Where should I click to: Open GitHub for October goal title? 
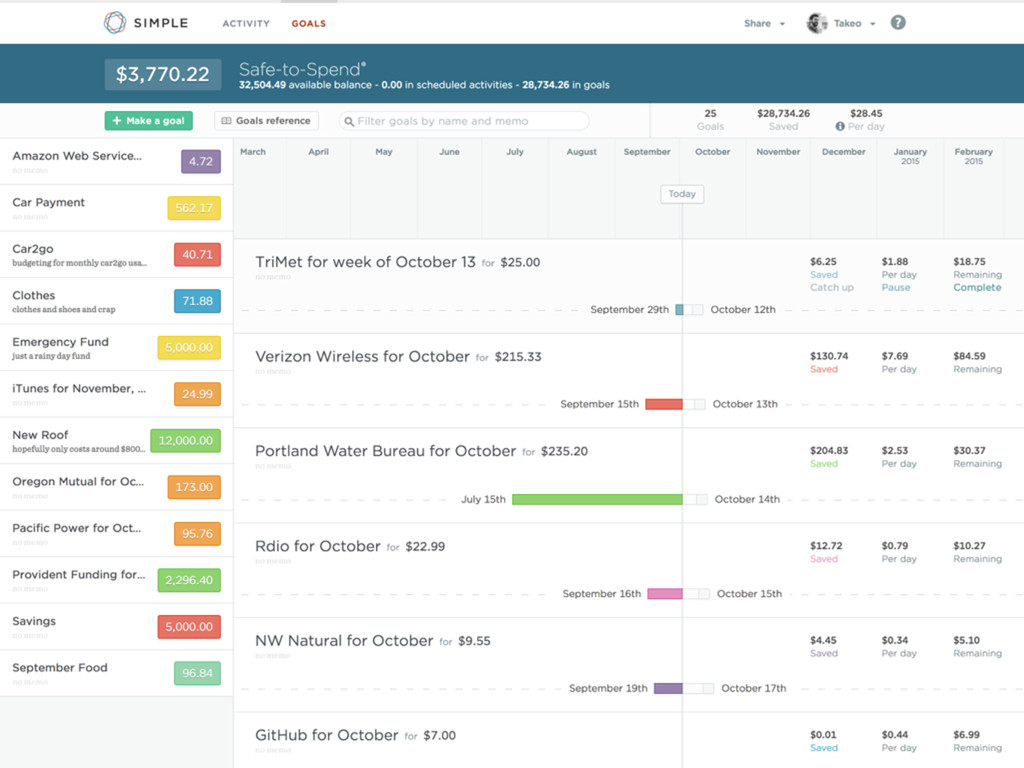[x=327, y=735]
